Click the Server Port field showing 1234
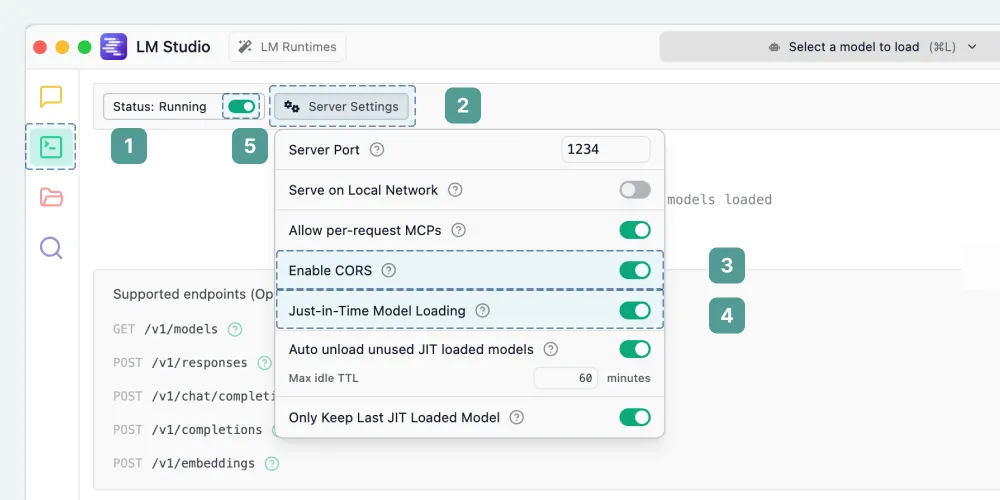This screenshot has height=500, width=1000. coord(606,150)
